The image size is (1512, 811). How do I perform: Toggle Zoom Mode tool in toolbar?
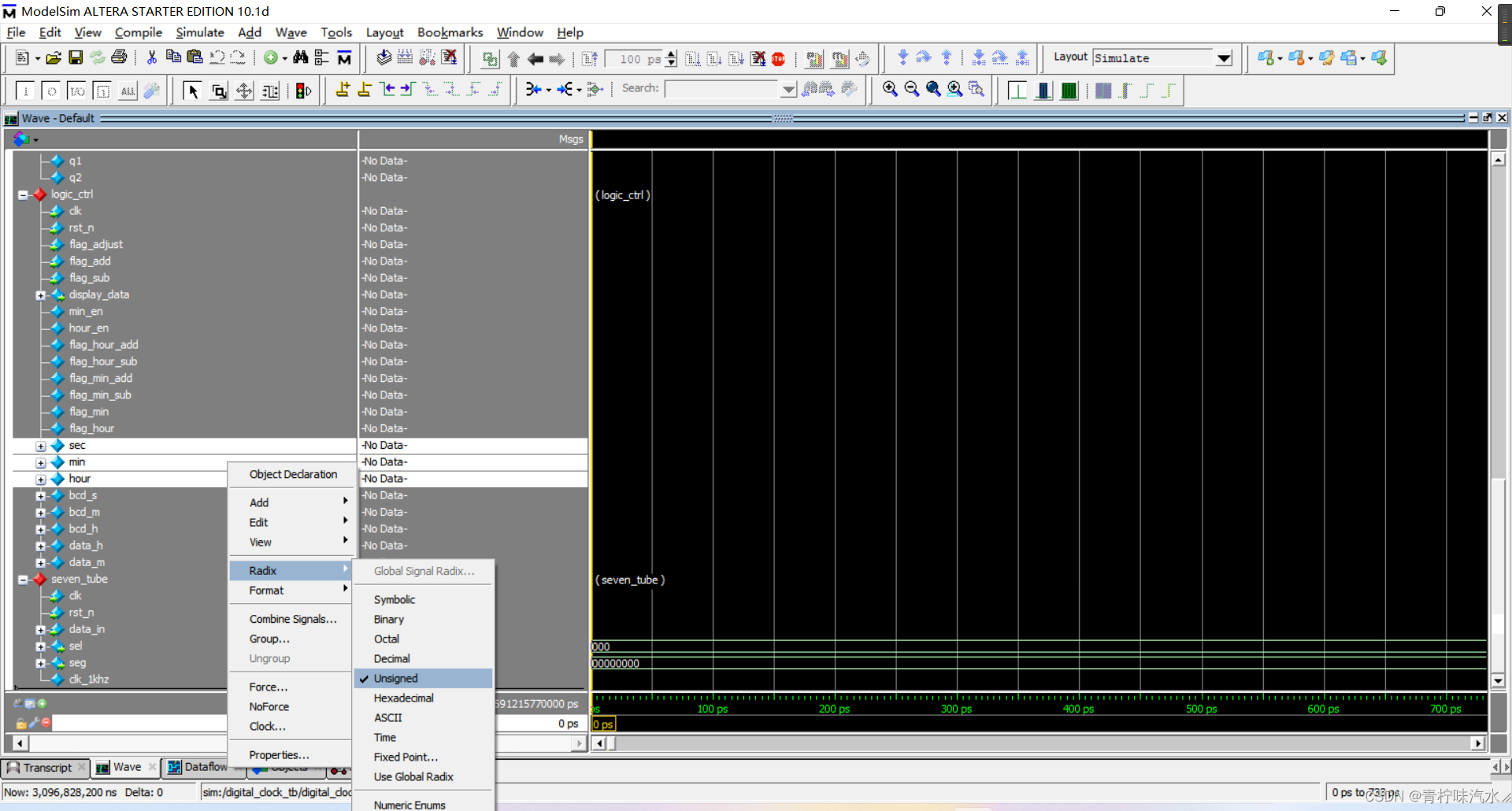coord(219,91)
